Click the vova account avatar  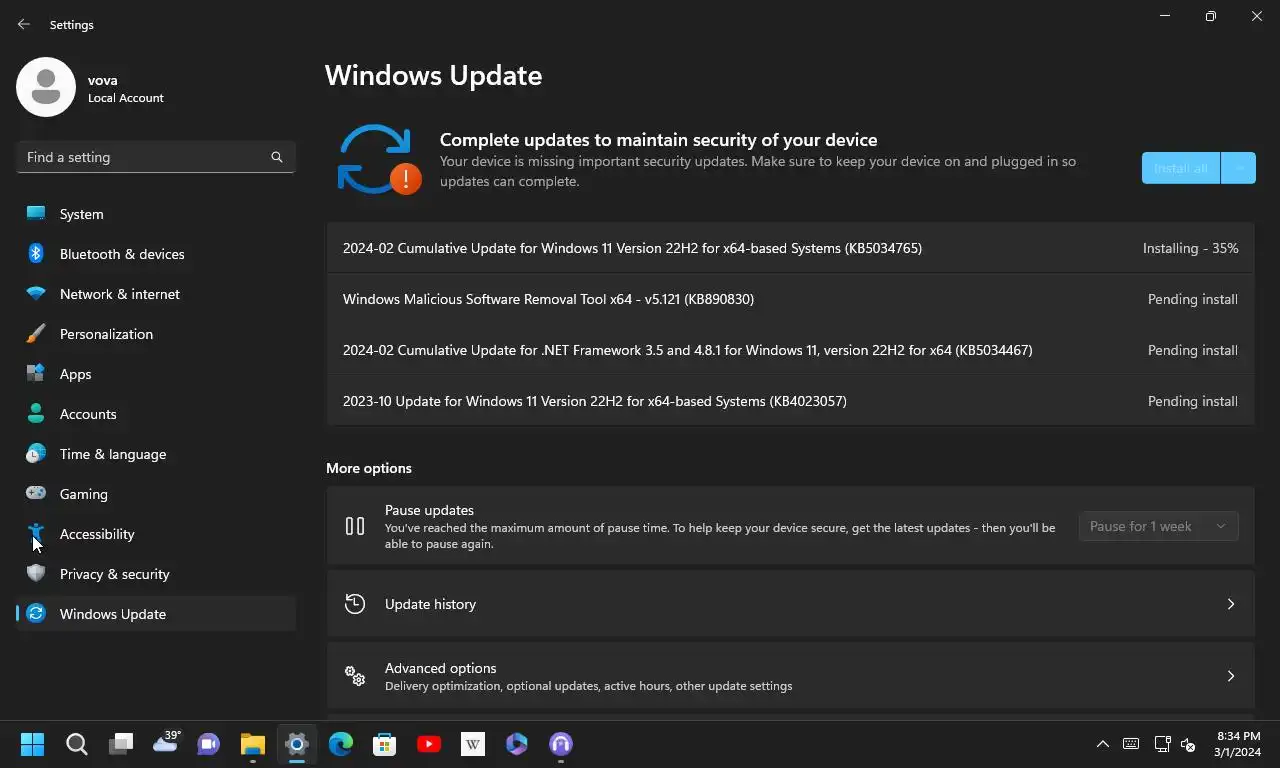46,87
